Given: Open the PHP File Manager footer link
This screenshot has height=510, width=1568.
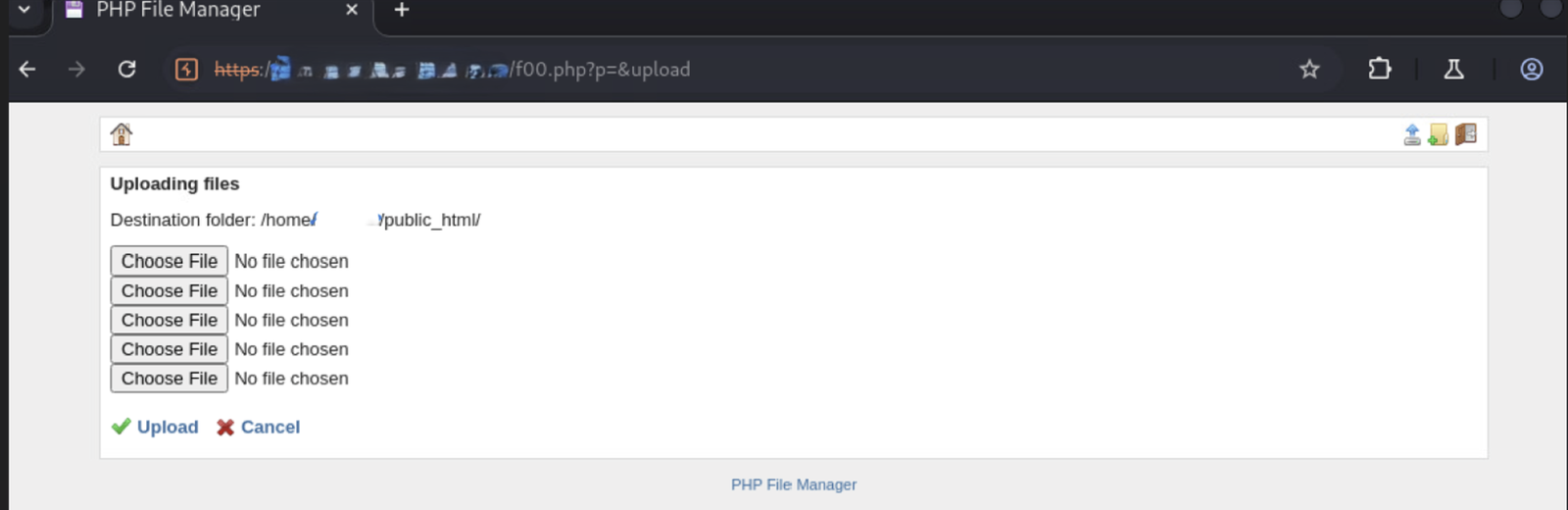Looking at the screenshot, I should point(794,484).
